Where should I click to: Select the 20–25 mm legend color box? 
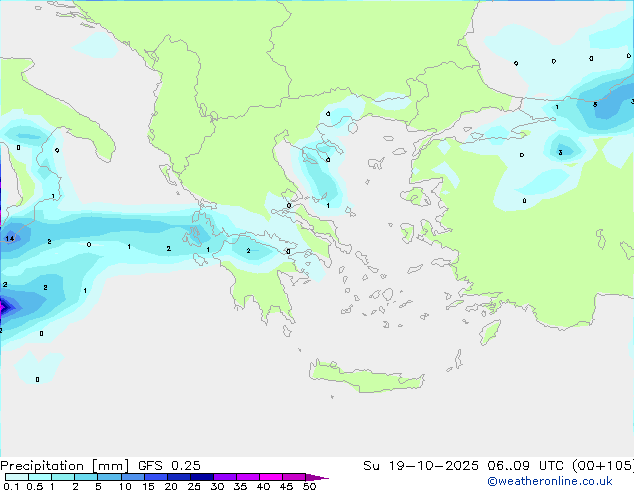179,477
